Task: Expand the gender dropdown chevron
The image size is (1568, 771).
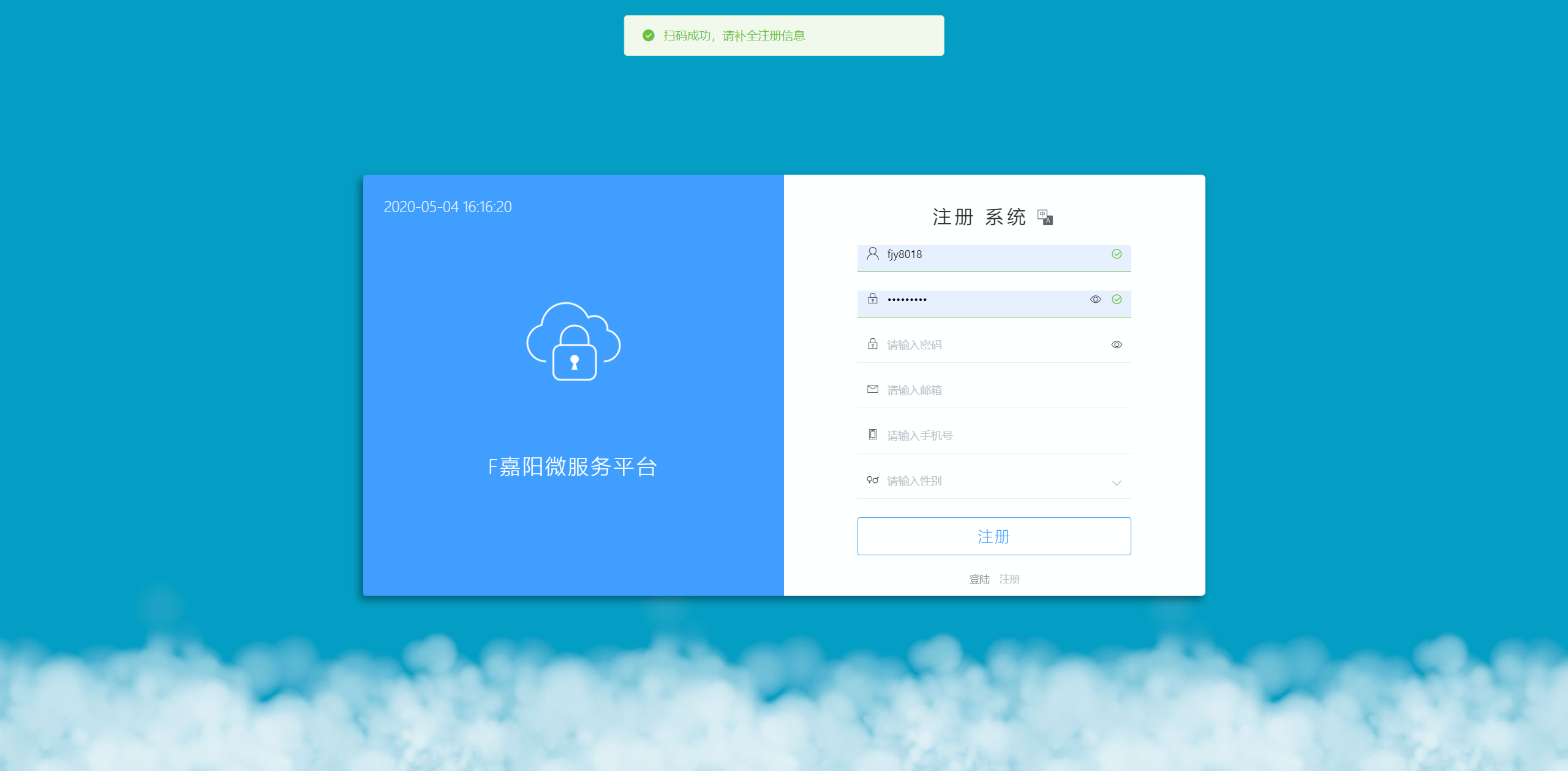Action: tap(1117, 483)
